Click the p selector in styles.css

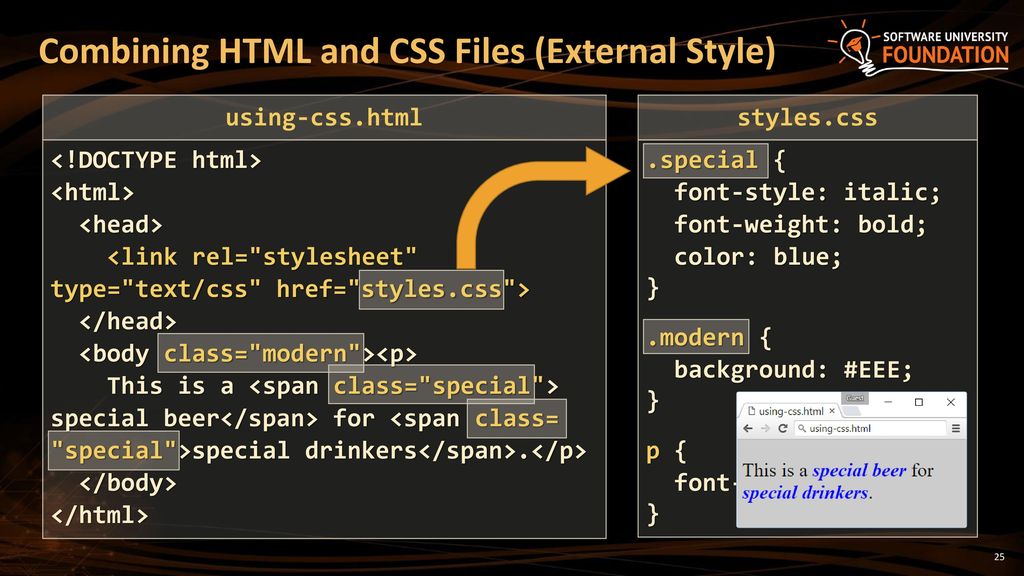point(652,453)
